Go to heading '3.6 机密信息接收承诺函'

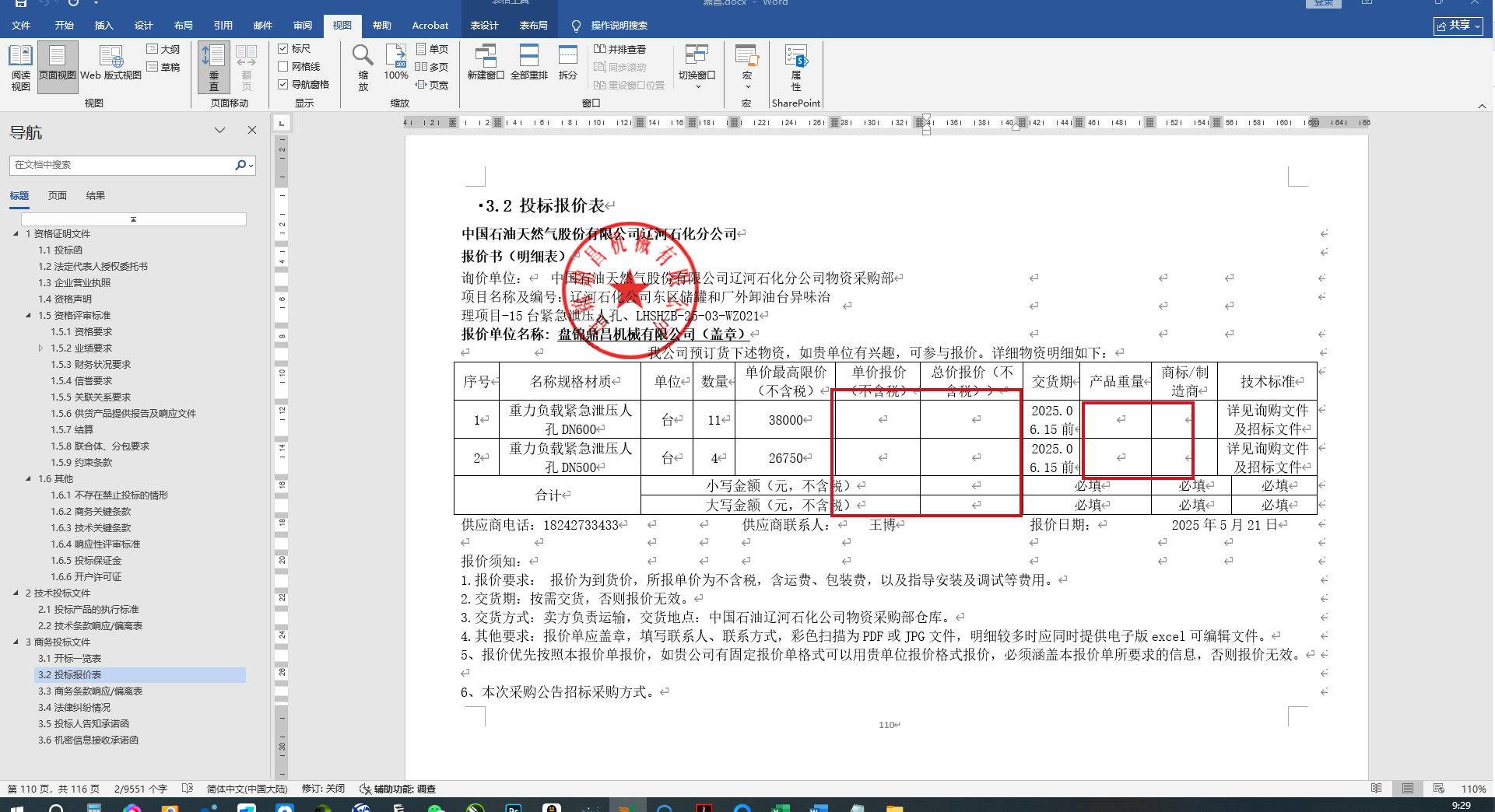pyautogui.click(x=89, y=740)
